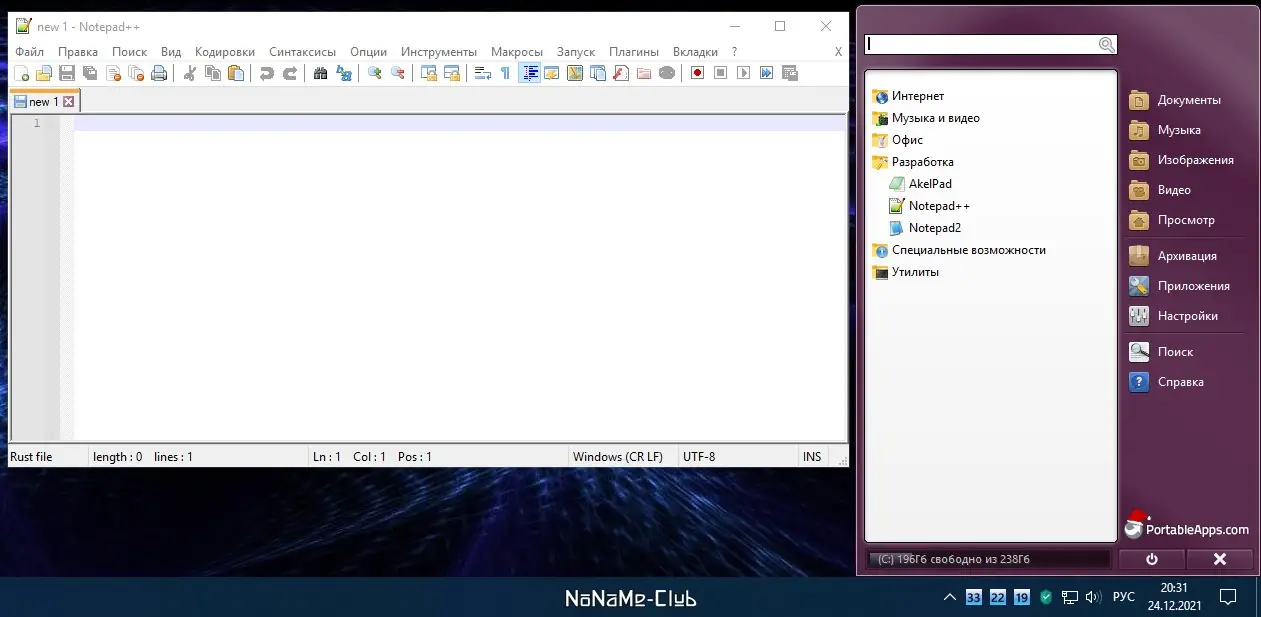Toggle synchronized horizontal scrolling

click(x=452, y=73)
